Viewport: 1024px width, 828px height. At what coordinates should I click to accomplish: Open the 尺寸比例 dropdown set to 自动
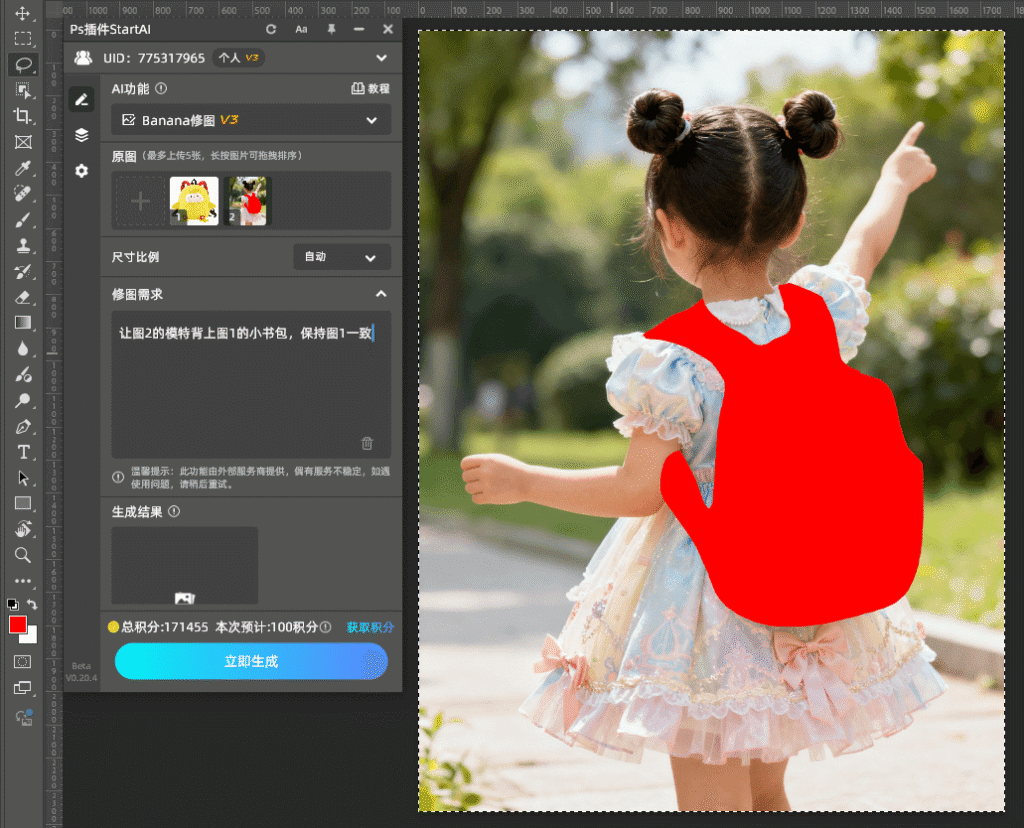pos(342,257)
